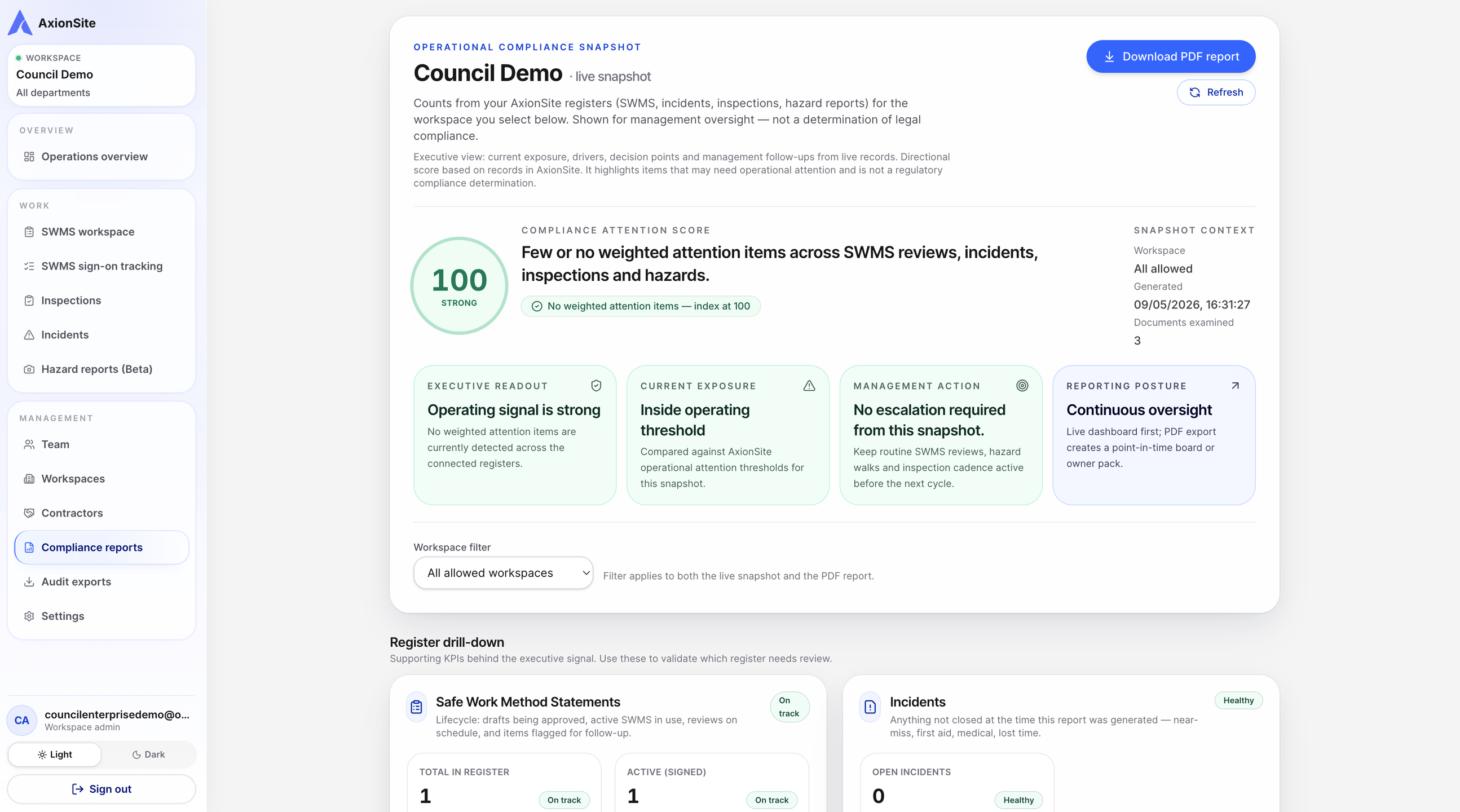
Task: Click the Compliance reports document icon
Action: (x=29, y=548)
